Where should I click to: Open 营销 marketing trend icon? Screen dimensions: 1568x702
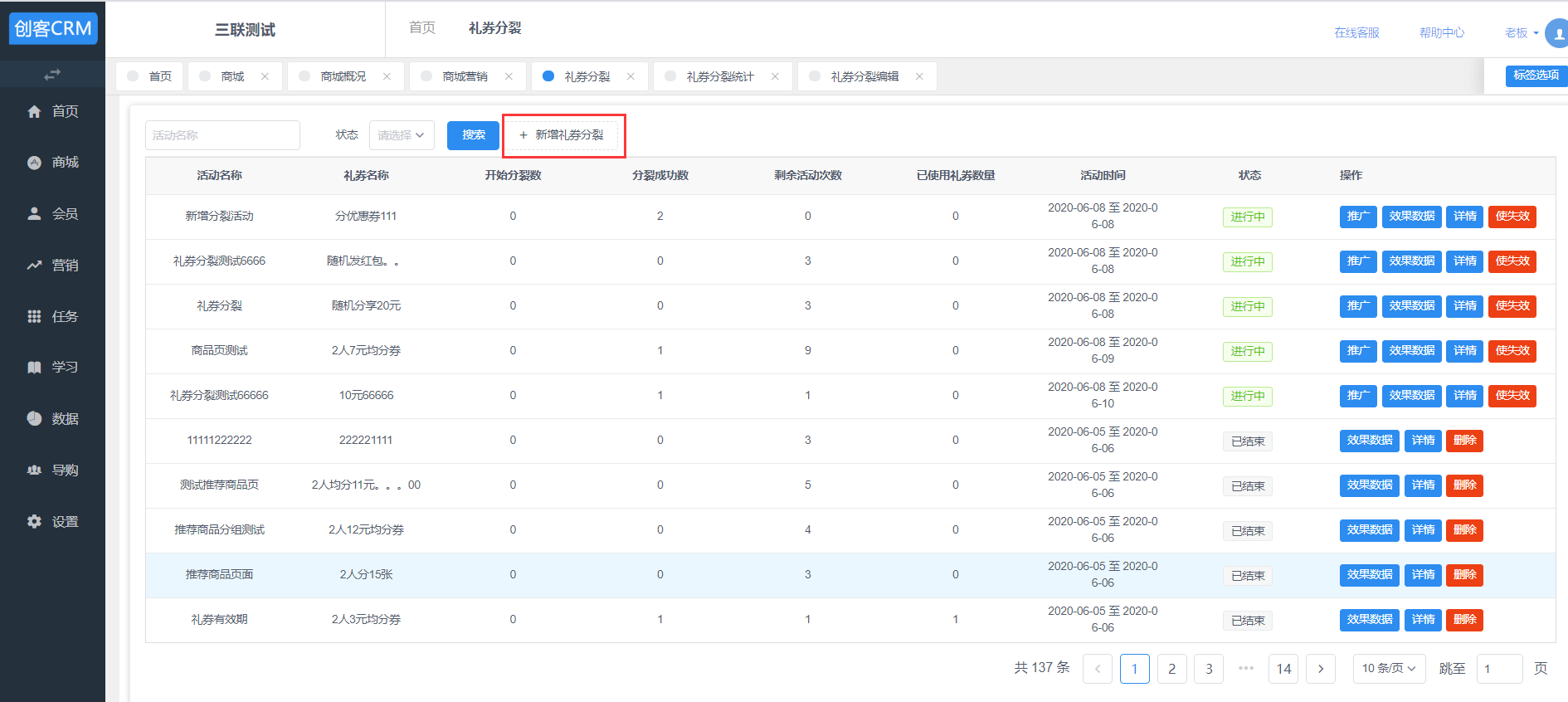coord(34,266)
